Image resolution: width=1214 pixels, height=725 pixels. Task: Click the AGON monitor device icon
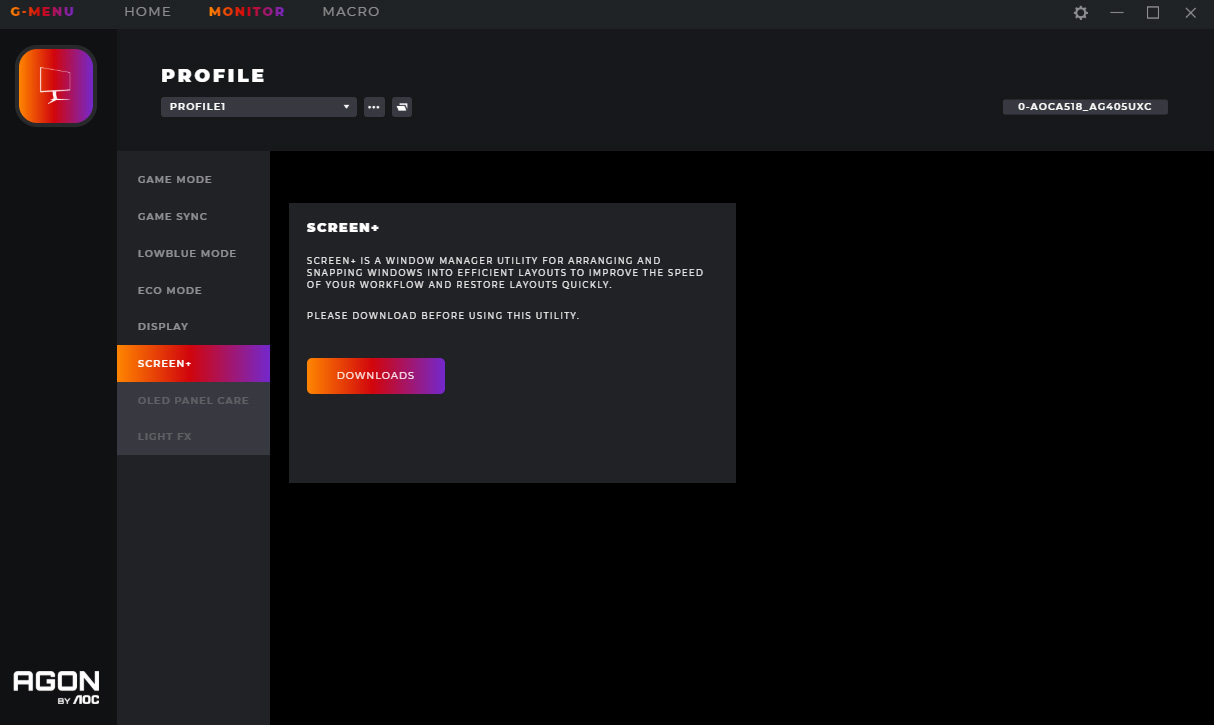(x=56, y=86)
